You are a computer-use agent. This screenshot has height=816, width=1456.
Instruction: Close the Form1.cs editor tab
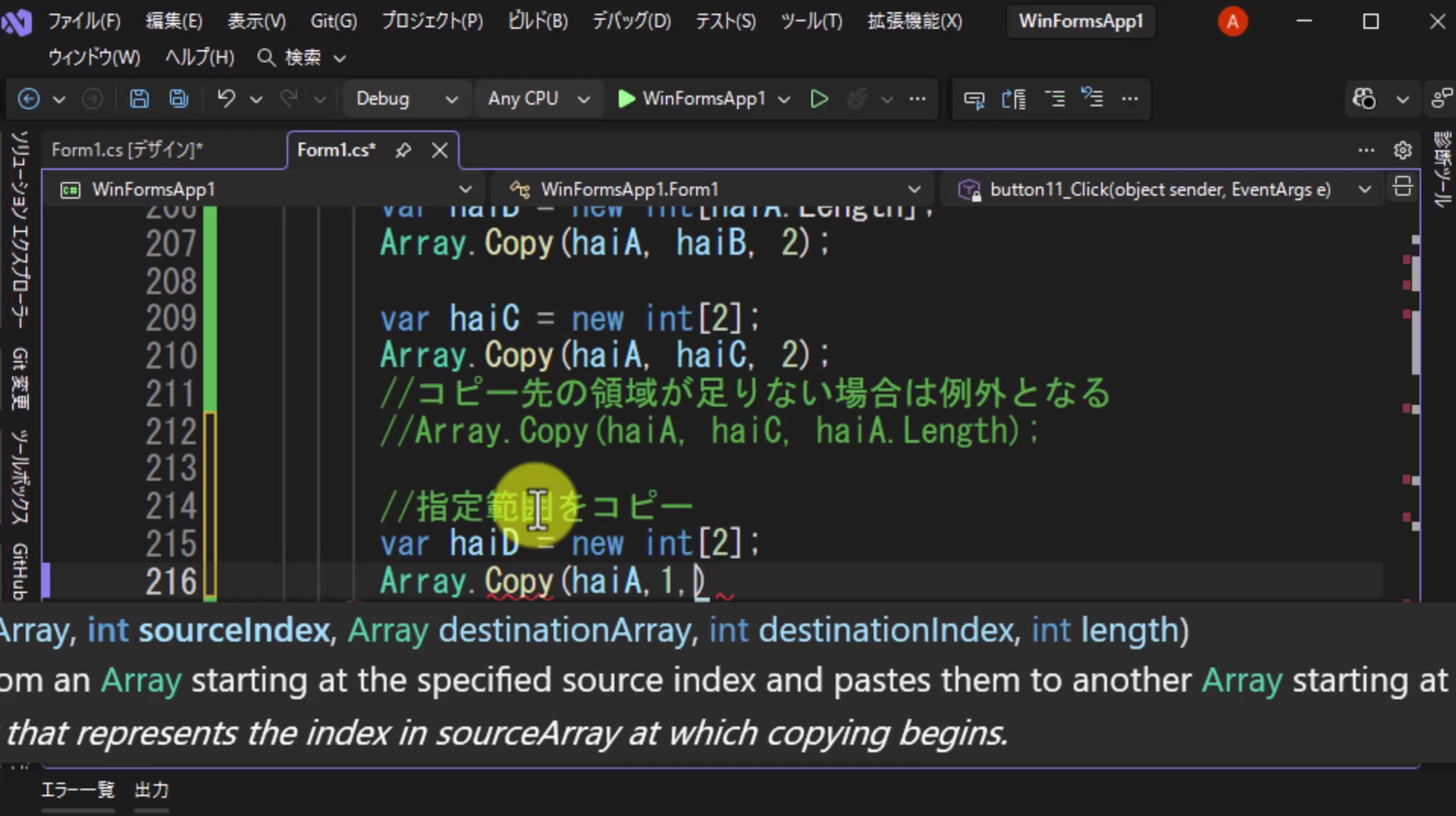(x=440, y=150)
